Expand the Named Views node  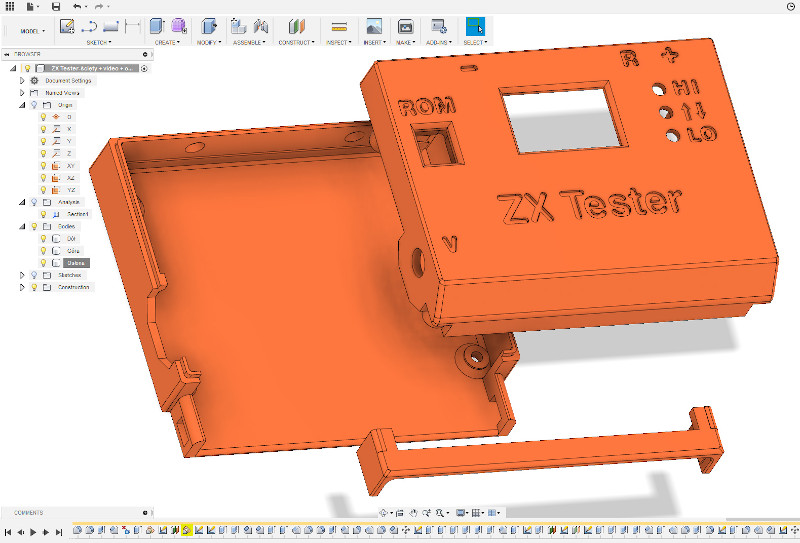point(22,93)
